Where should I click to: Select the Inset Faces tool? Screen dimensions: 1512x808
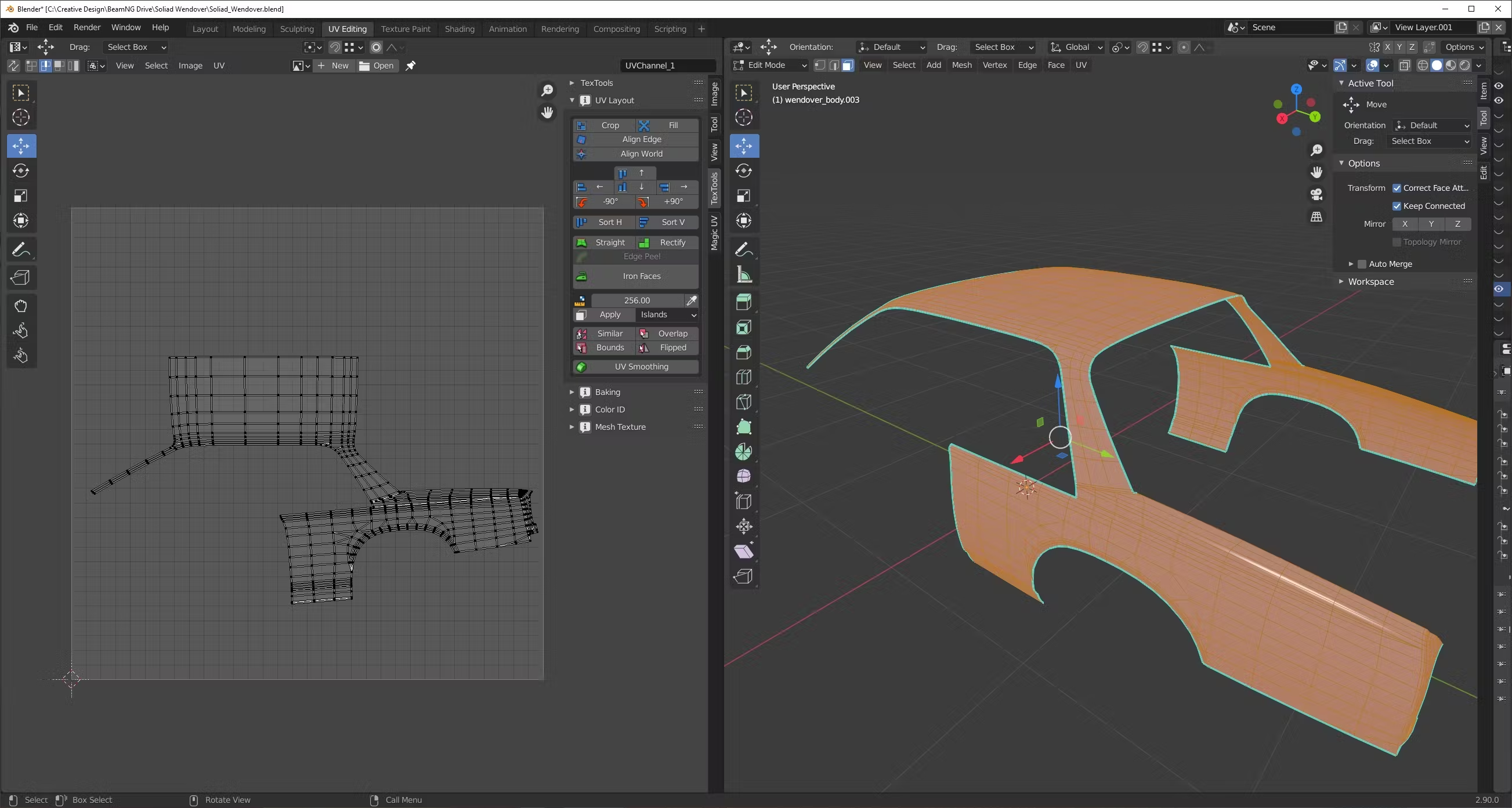tap(744, 327)
